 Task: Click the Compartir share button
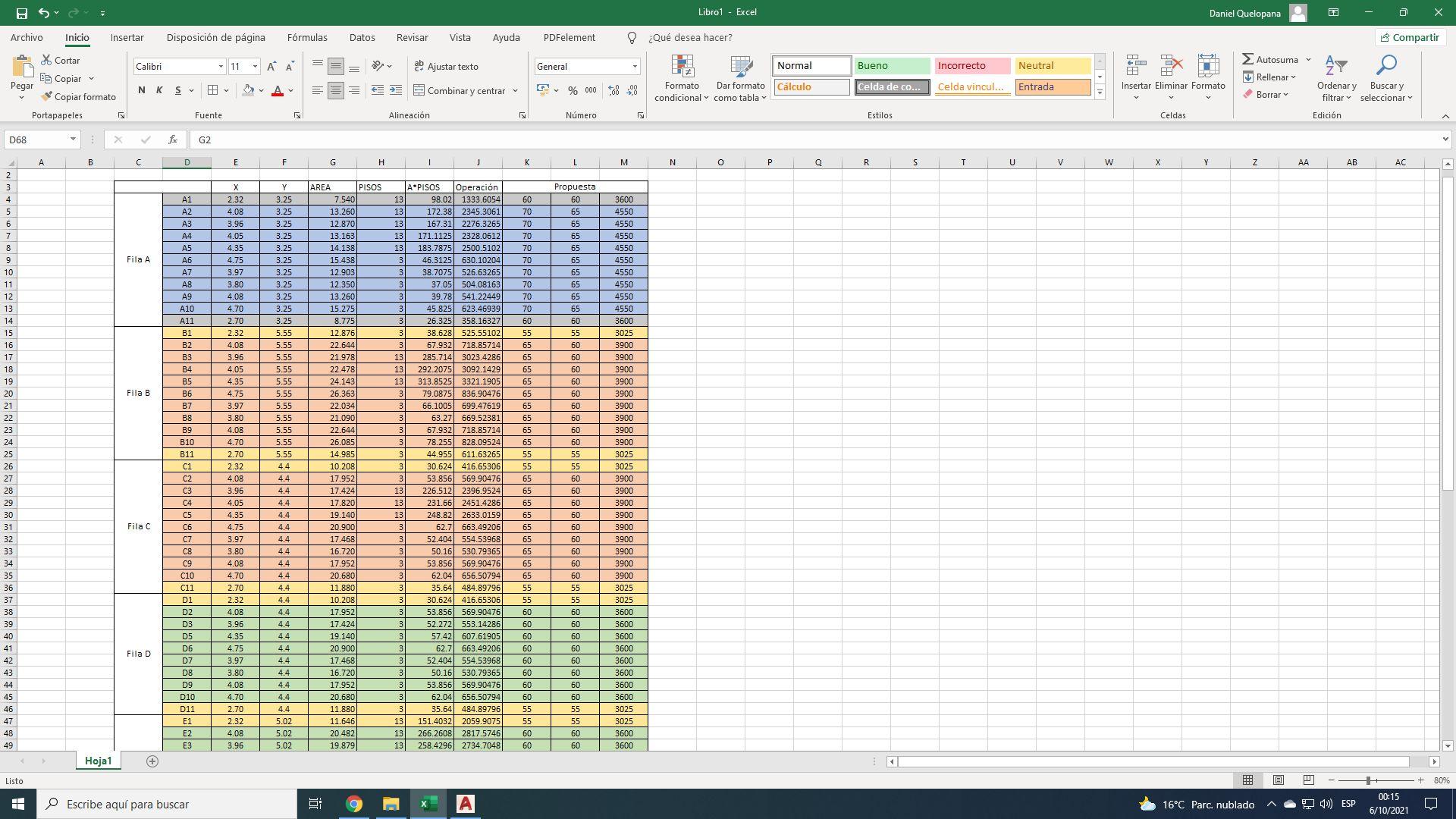point(1410,37)
